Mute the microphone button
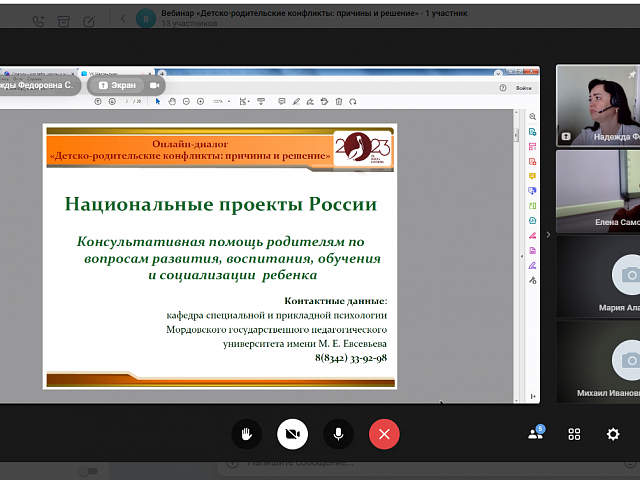 click(x=338, y=434)
